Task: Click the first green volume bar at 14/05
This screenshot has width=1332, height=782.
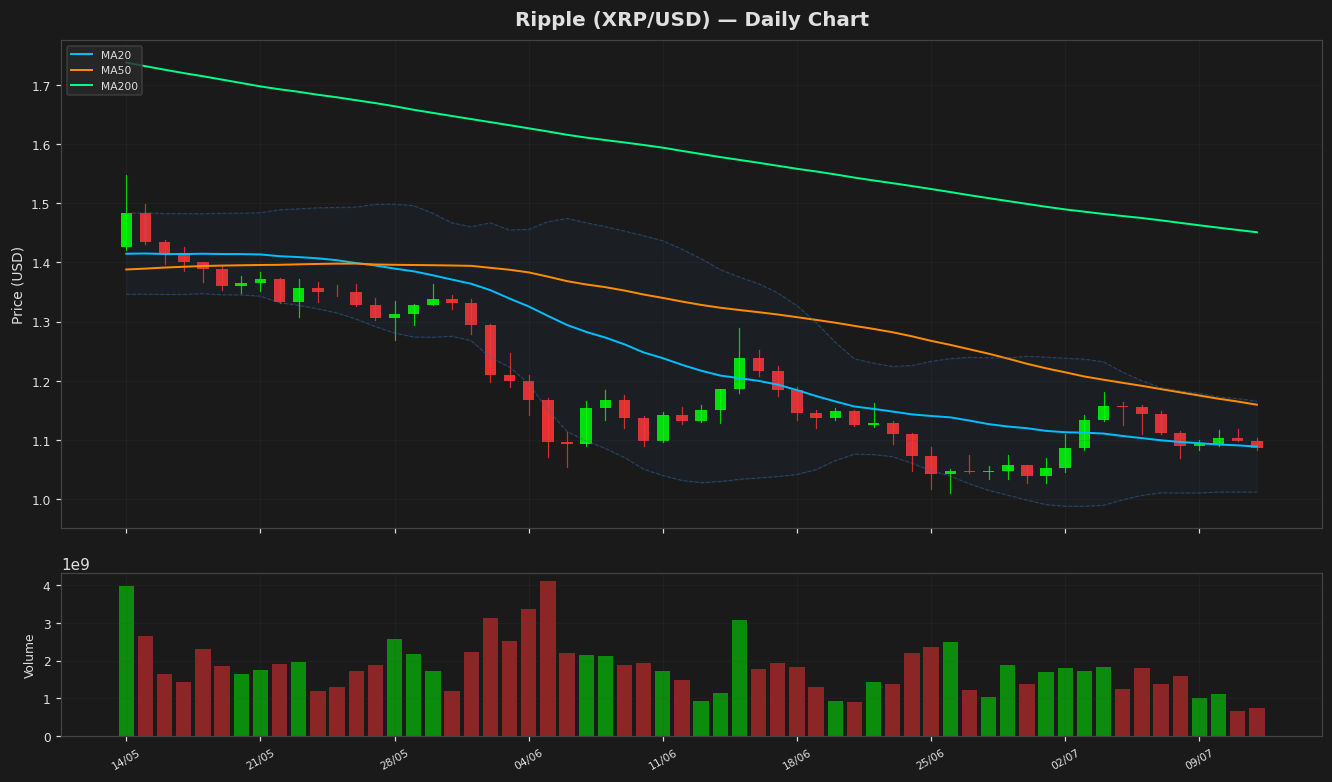Action: (126, 661)
